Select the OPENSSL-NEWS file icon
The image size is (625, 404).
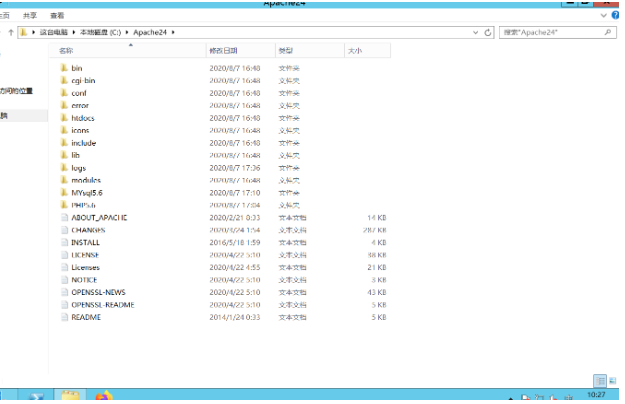tap(64, 292)
